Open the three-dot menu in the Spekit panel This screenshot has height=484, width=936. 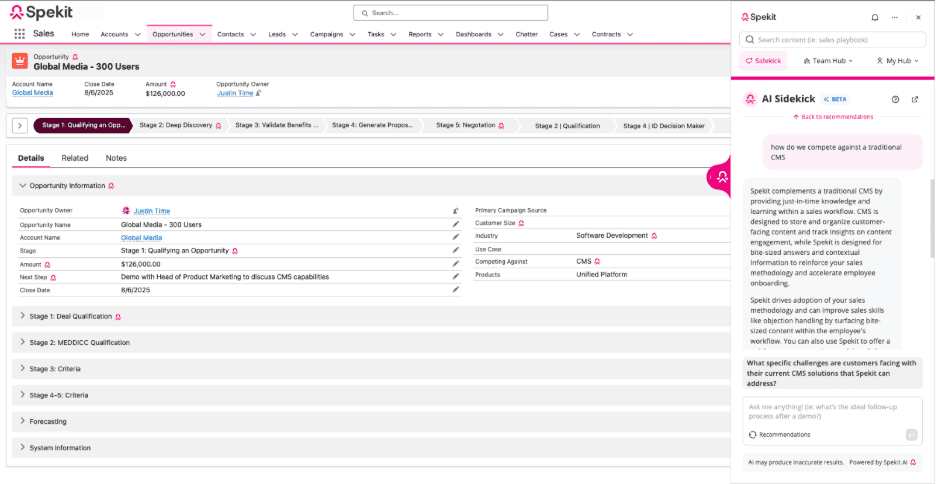894,17
